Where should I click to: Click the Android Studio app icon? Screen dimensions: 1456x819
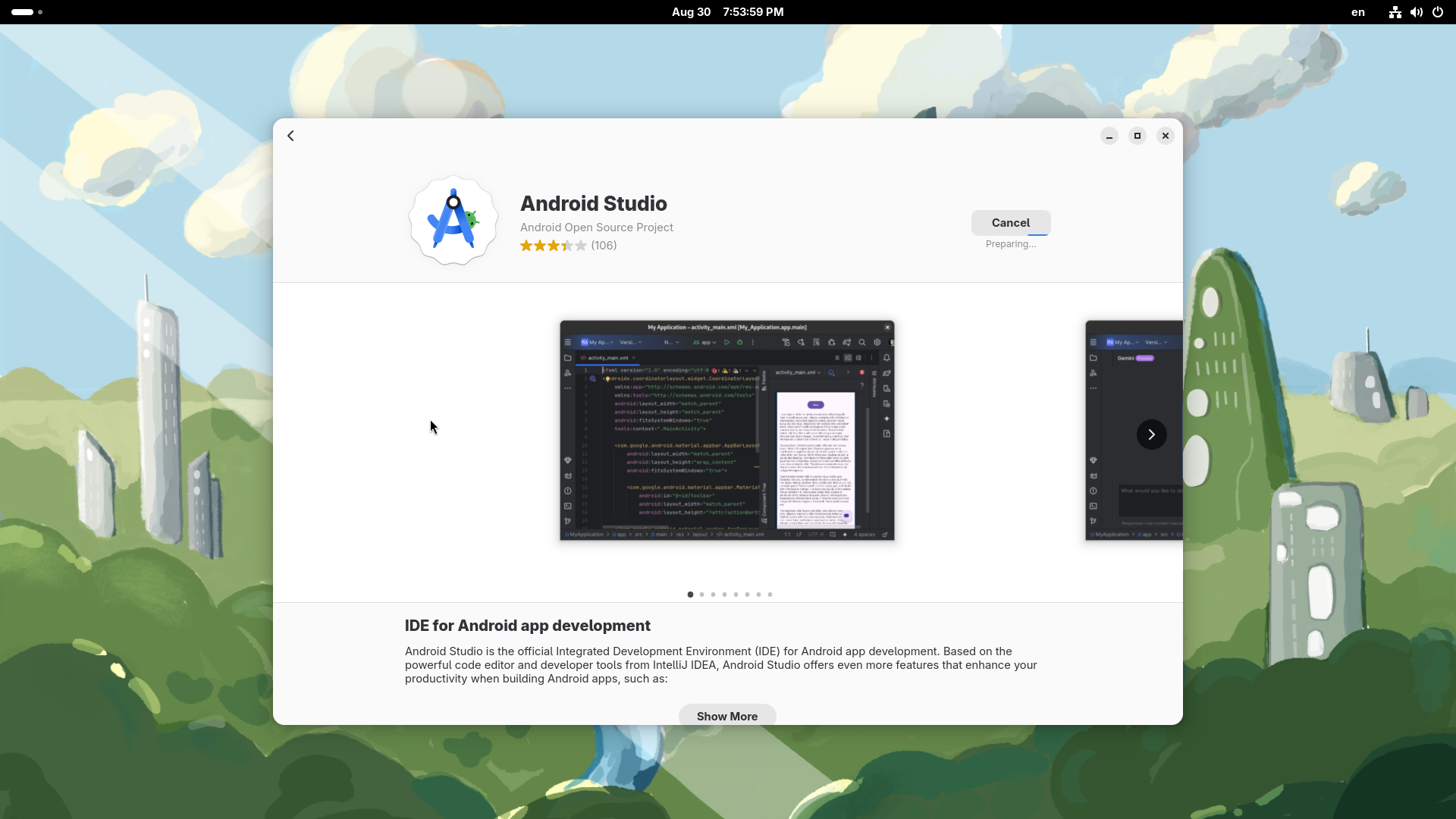point(453,221)
